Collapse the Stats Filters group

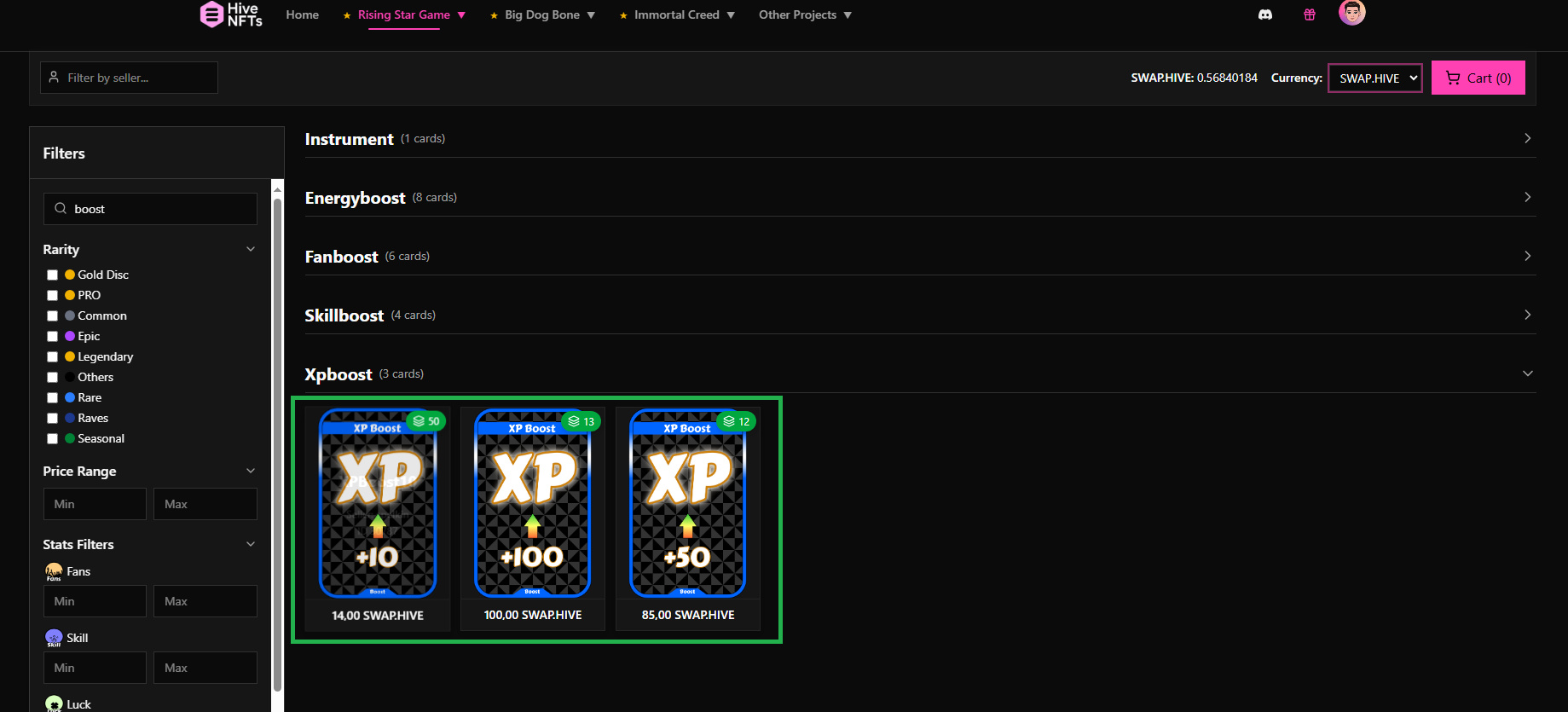pyautogui.click(x=251, y=544)
